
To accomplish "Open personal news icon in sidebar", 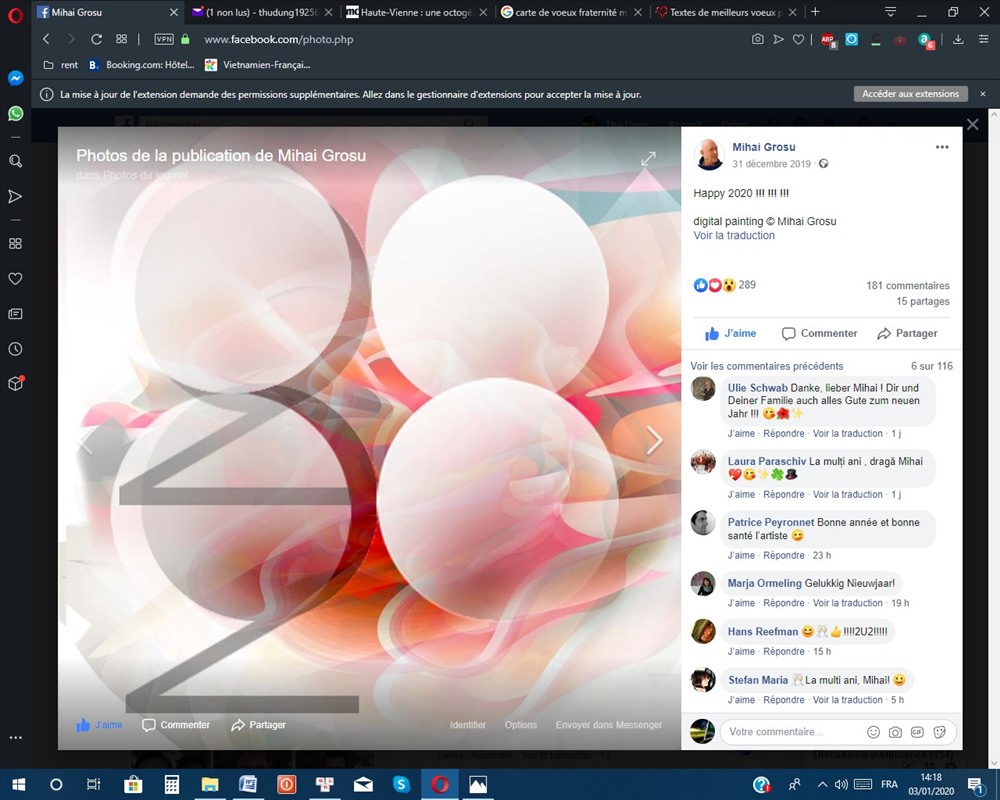I will [x=15, y=314].
